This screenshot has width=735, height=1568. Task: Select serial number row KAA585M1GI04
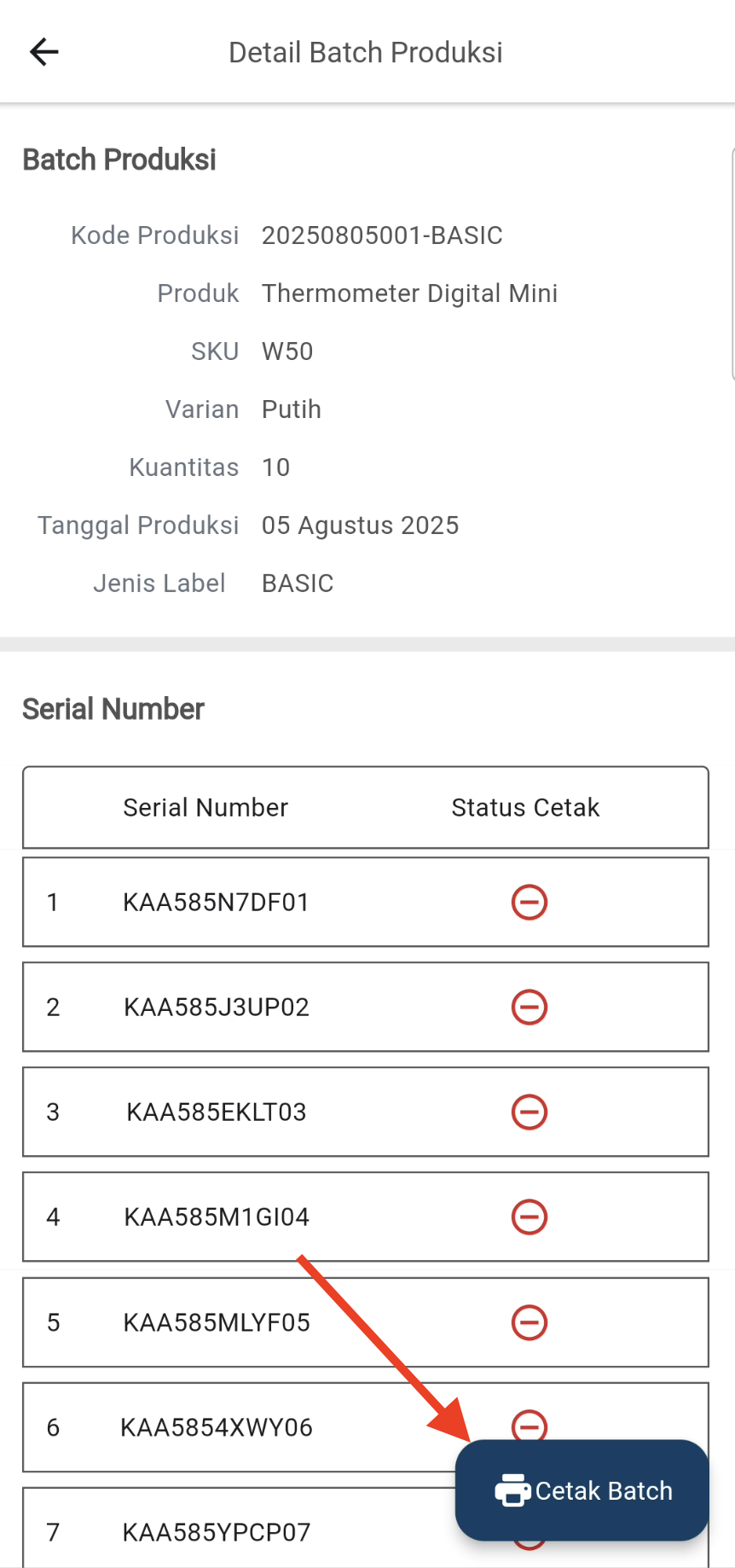pos(216,1217)
